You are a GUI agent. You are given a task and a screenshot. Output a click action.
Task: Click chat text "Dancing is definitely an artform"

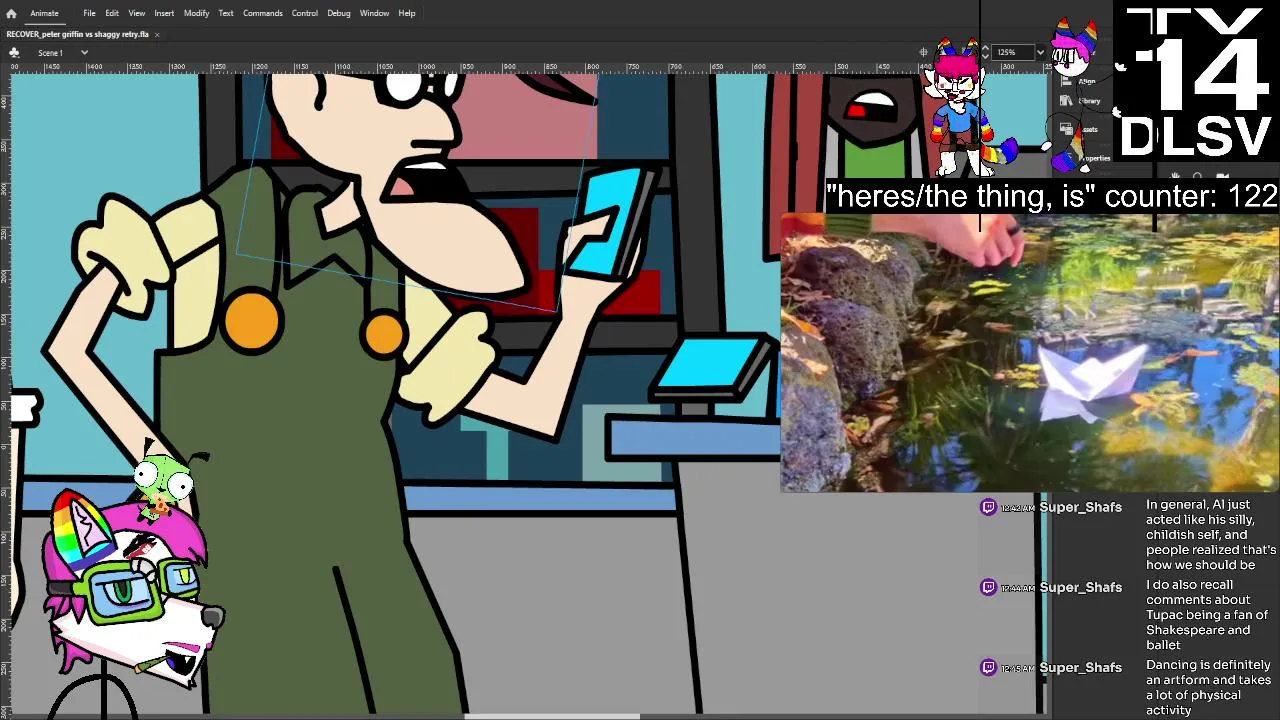tap(1208, 672)
